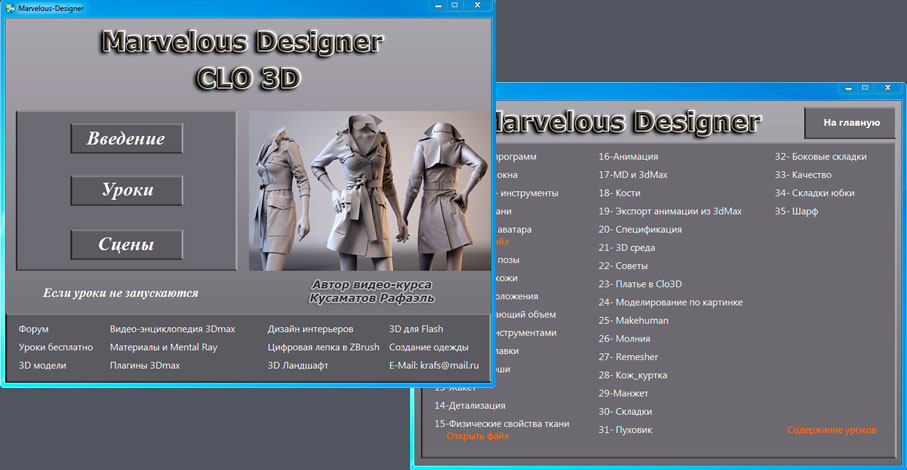
Task: Open Создание одежды link
Action: click(429, 347)
